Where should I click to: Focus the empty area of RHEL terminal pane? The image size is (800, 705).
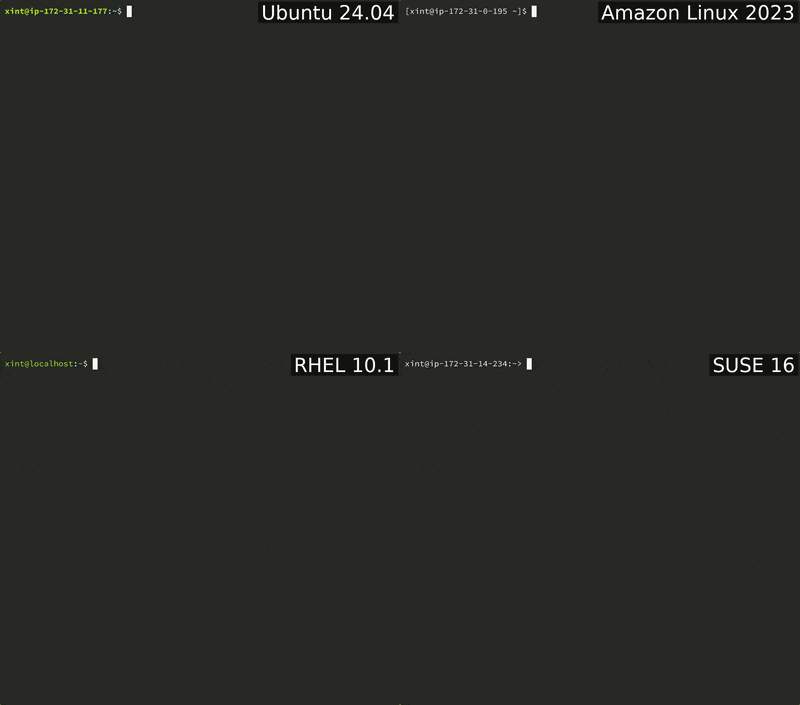[x=200, y=530]
